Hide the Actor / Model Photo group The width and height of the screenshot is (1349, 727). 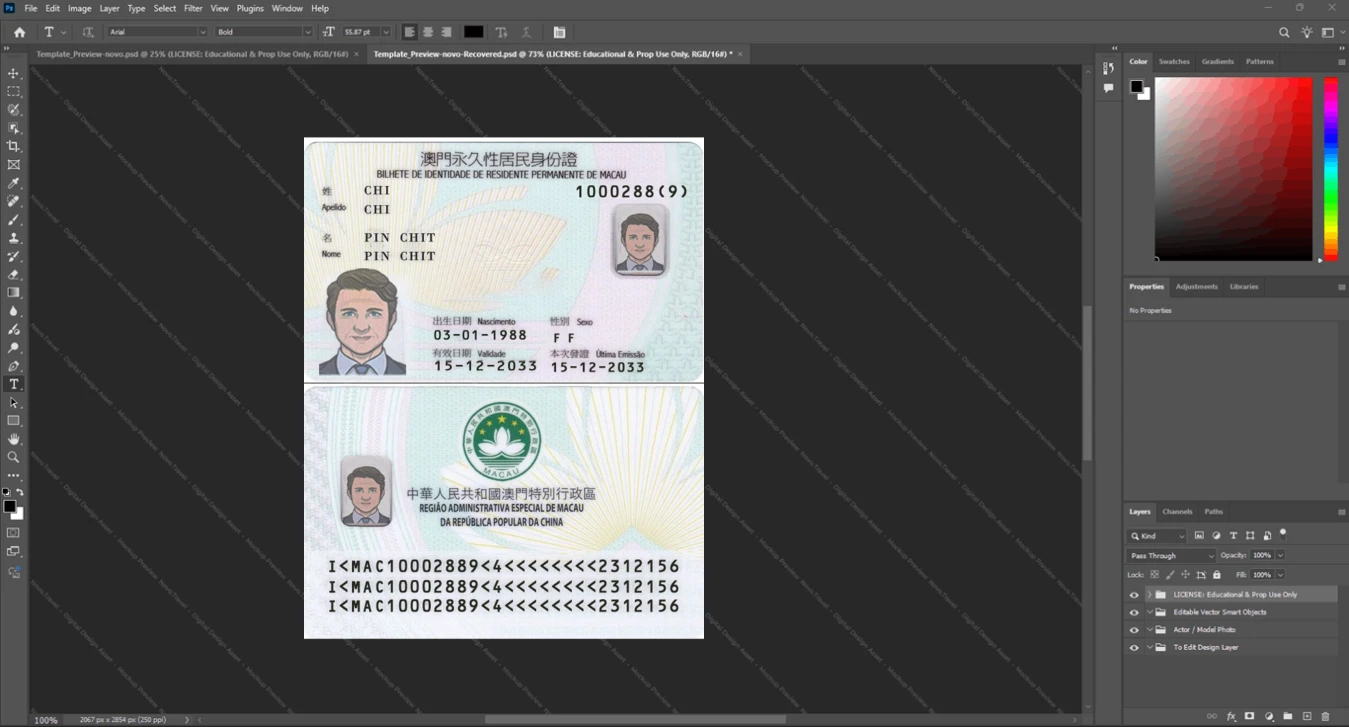point(1134,630)
